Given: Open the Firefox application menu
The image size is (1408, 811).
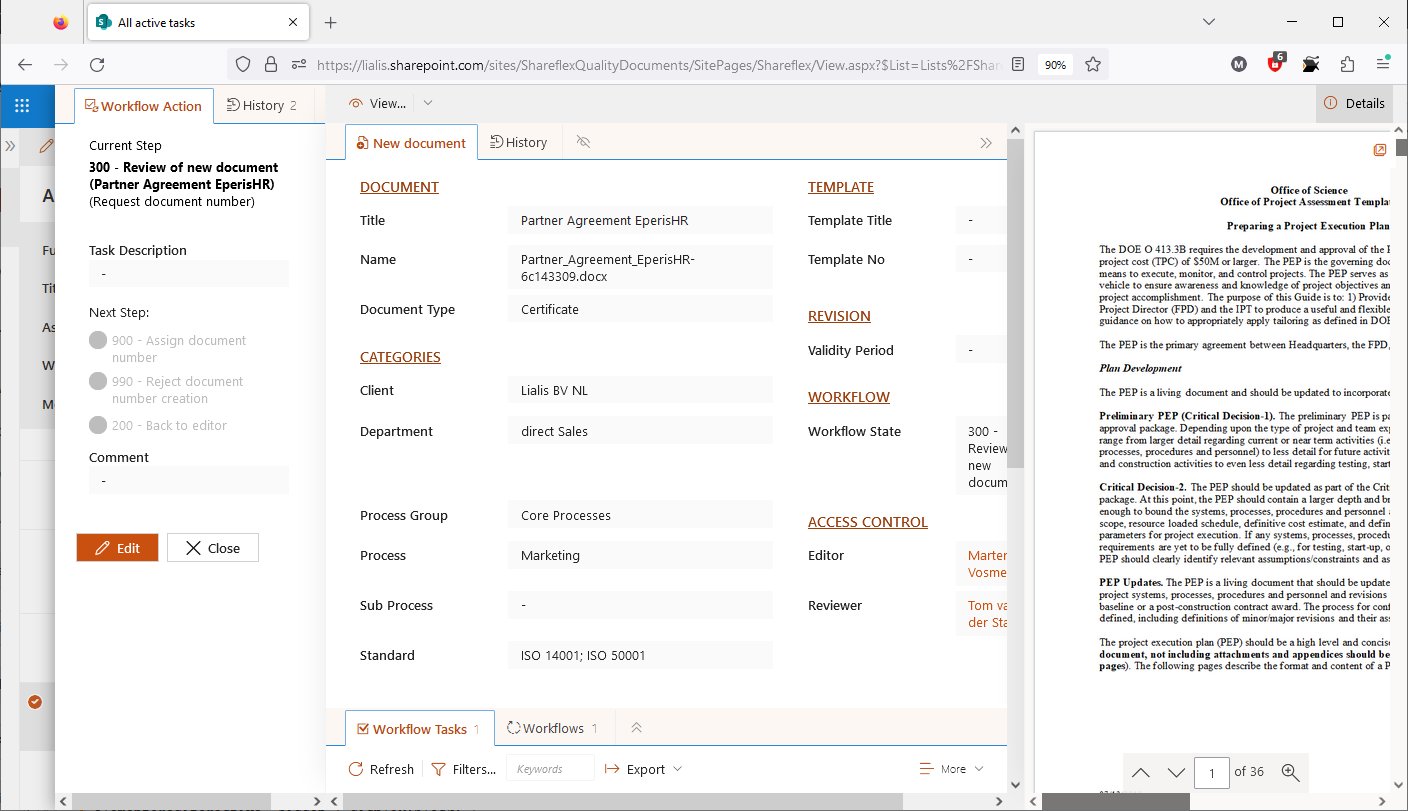Looking at the screenshot, I should pyautogui.click(x=1383, y=64).
